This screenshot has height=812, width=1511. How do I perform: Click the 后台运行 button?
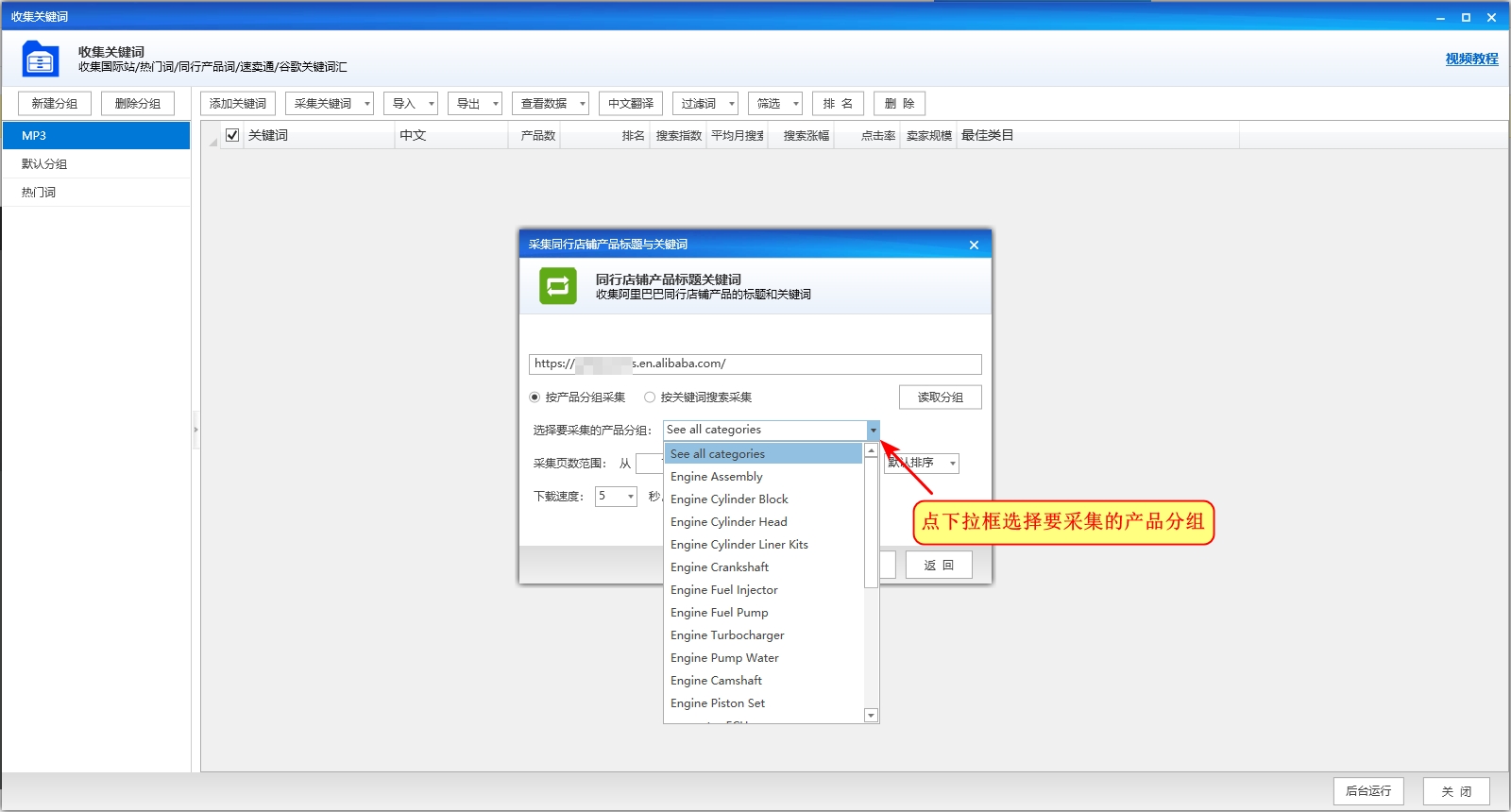pos(1368,791)
